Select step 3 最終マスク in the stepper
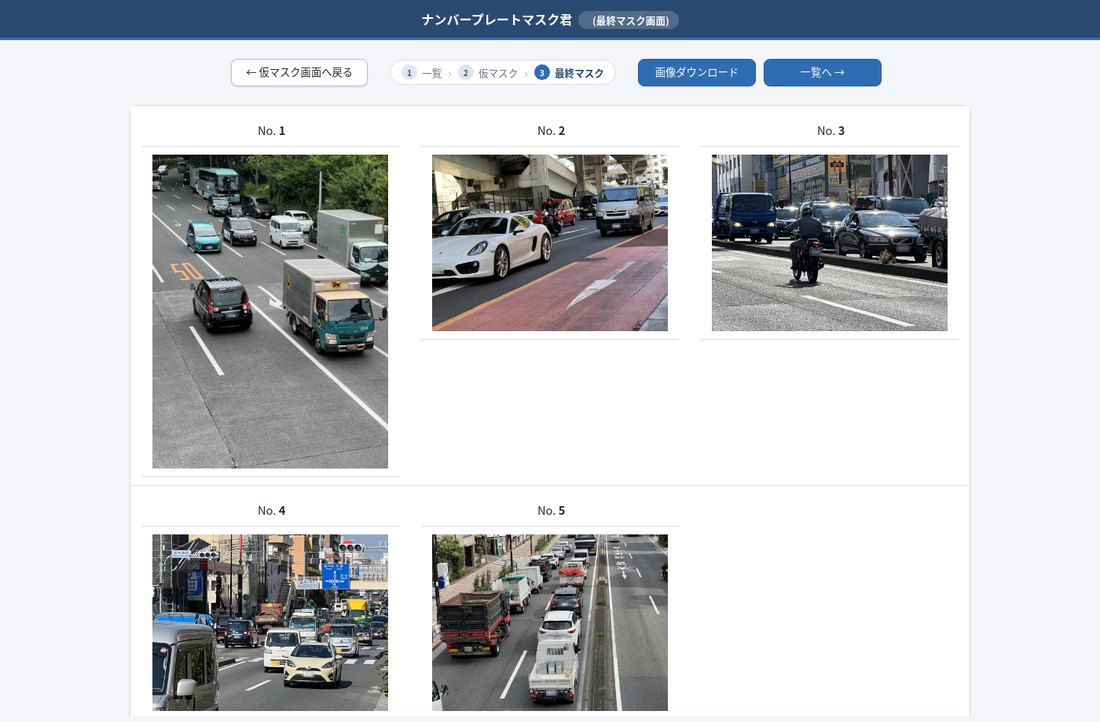Viewport: 1100px width, 722px height. point(569,73)
